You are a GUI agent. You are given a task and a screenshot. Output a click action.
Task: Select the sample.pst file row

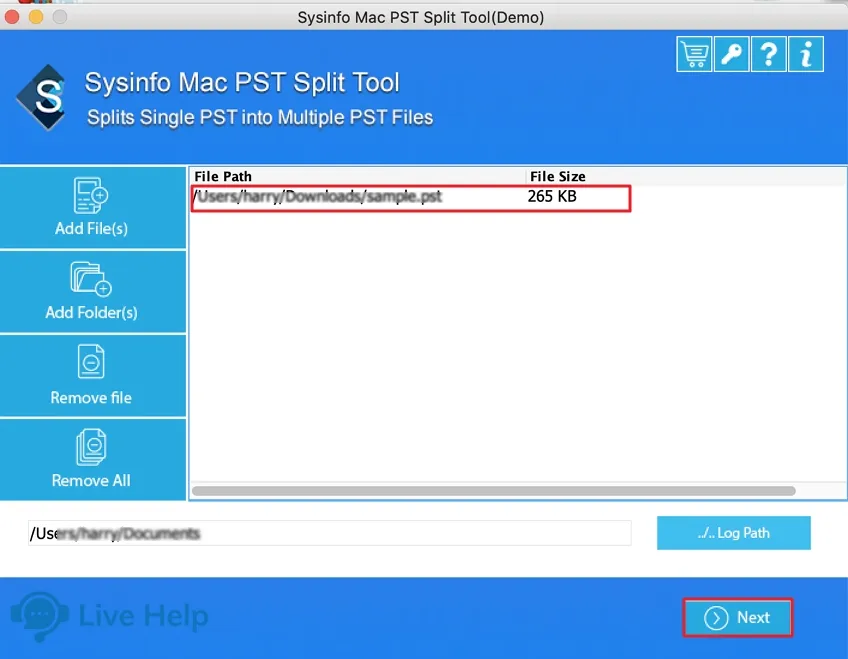(x=410, y=198)
